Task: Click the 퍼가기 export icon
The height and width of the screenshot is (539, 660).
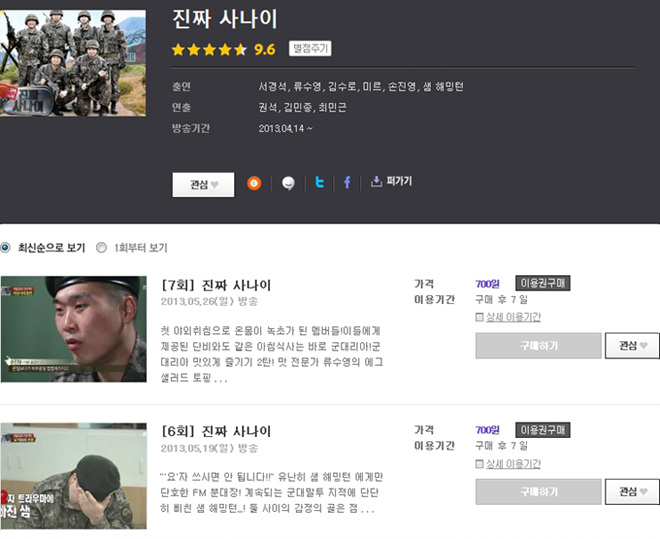Action: click(376, 181)
